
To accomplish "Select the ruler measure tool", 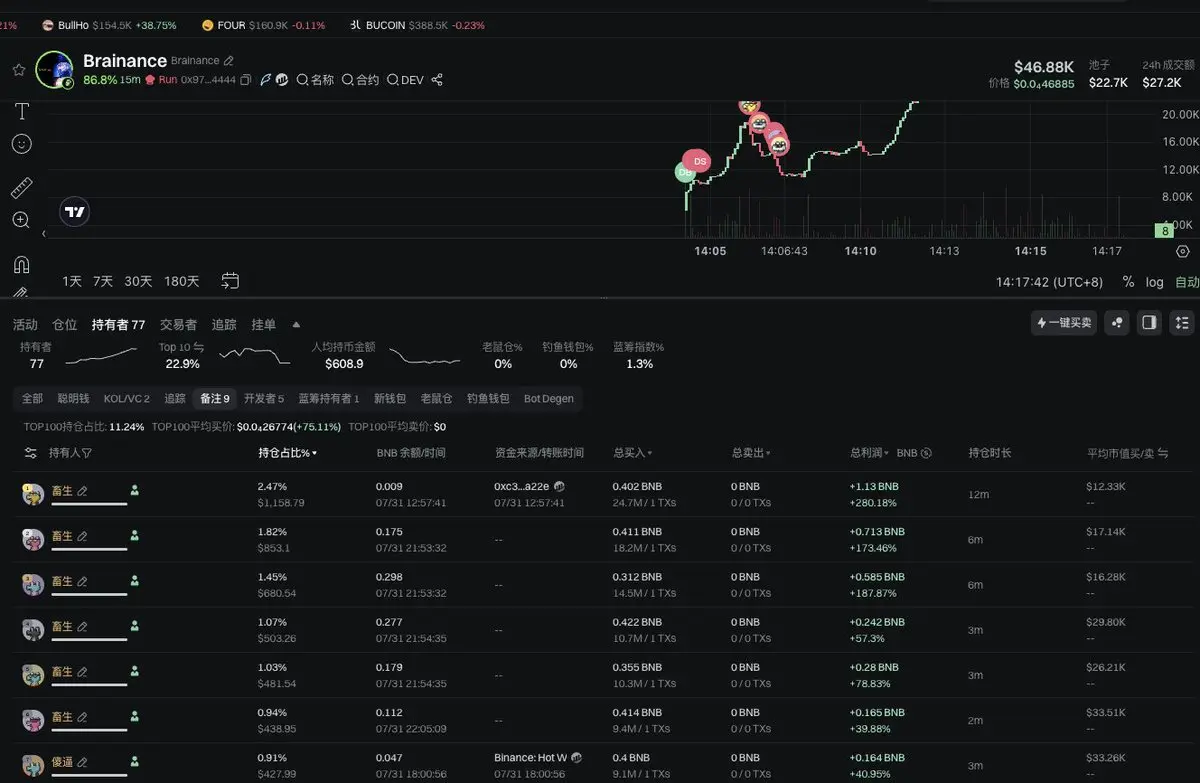I will [21, 188].
